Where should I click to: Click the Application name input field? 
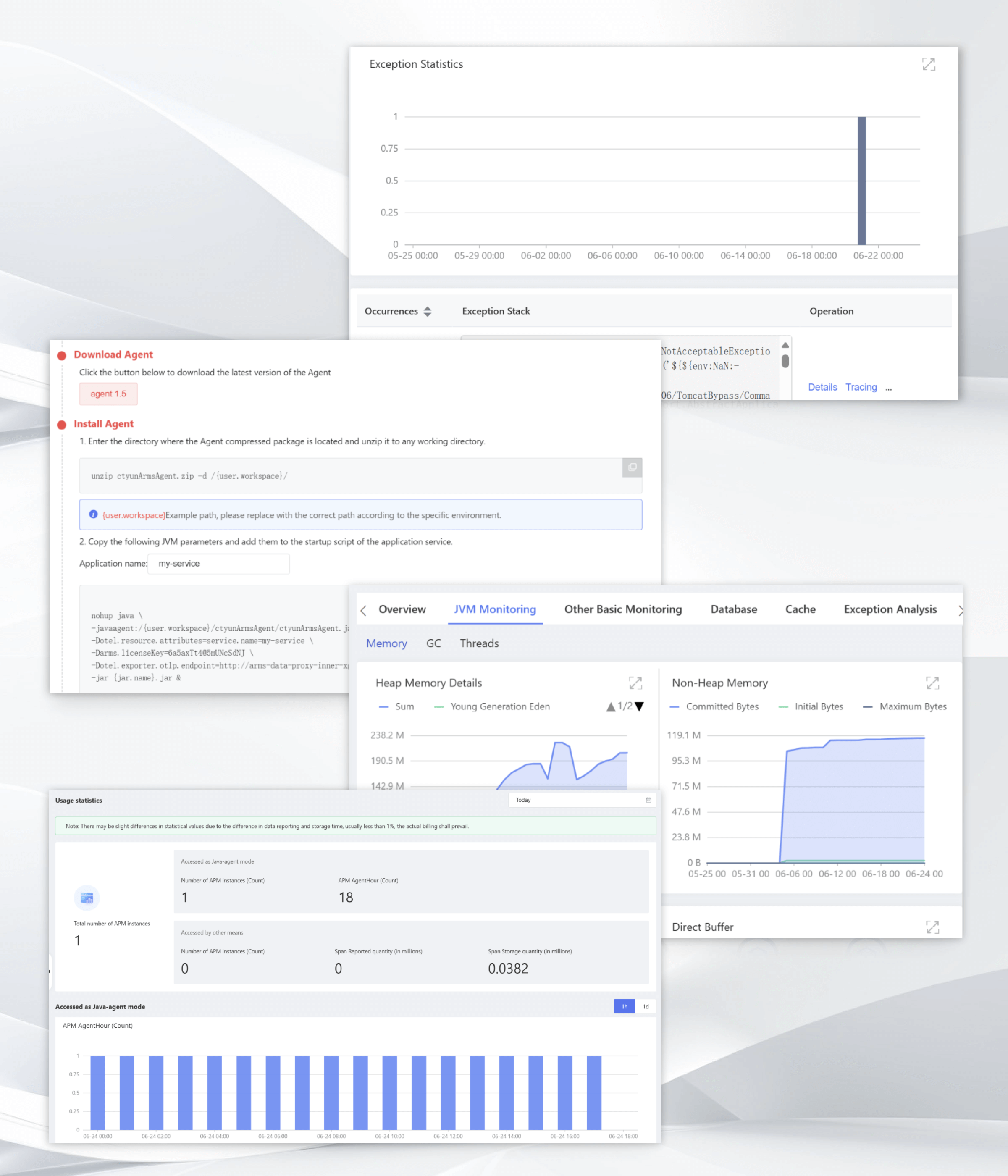tap(218, 564)
